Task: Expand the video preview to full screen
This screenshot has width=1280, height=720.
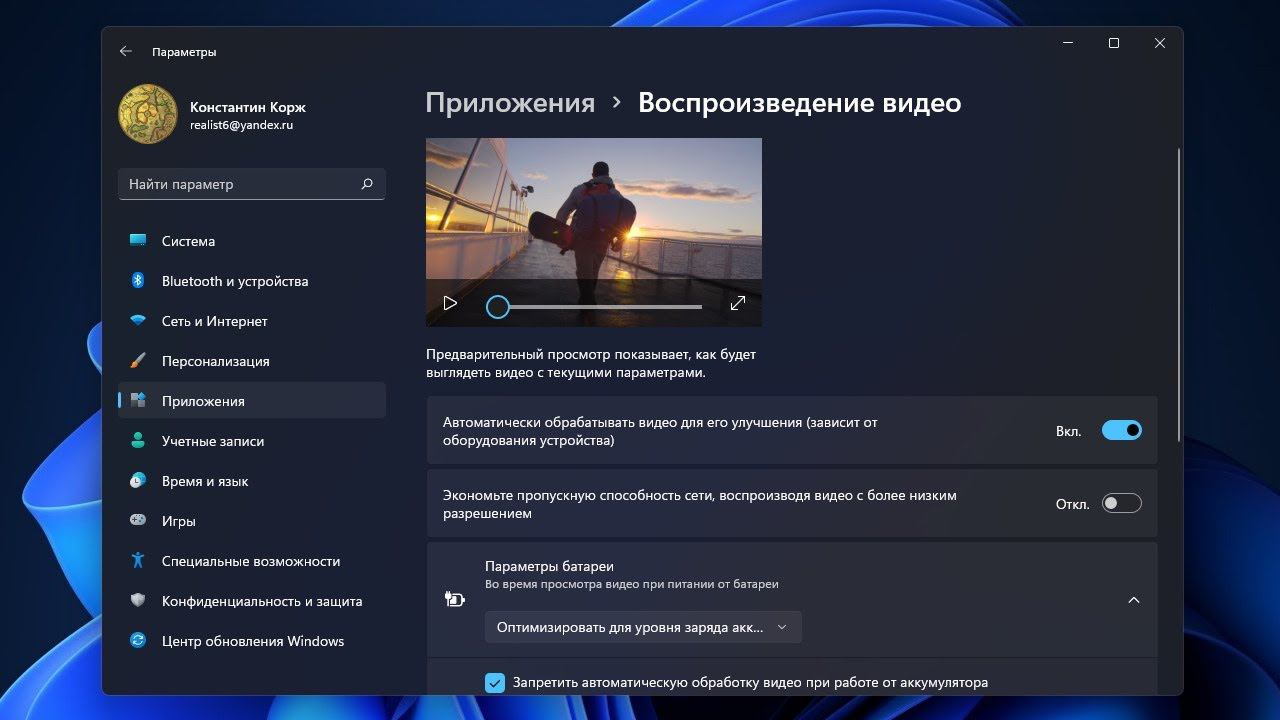Action: (x=738, y=303)
